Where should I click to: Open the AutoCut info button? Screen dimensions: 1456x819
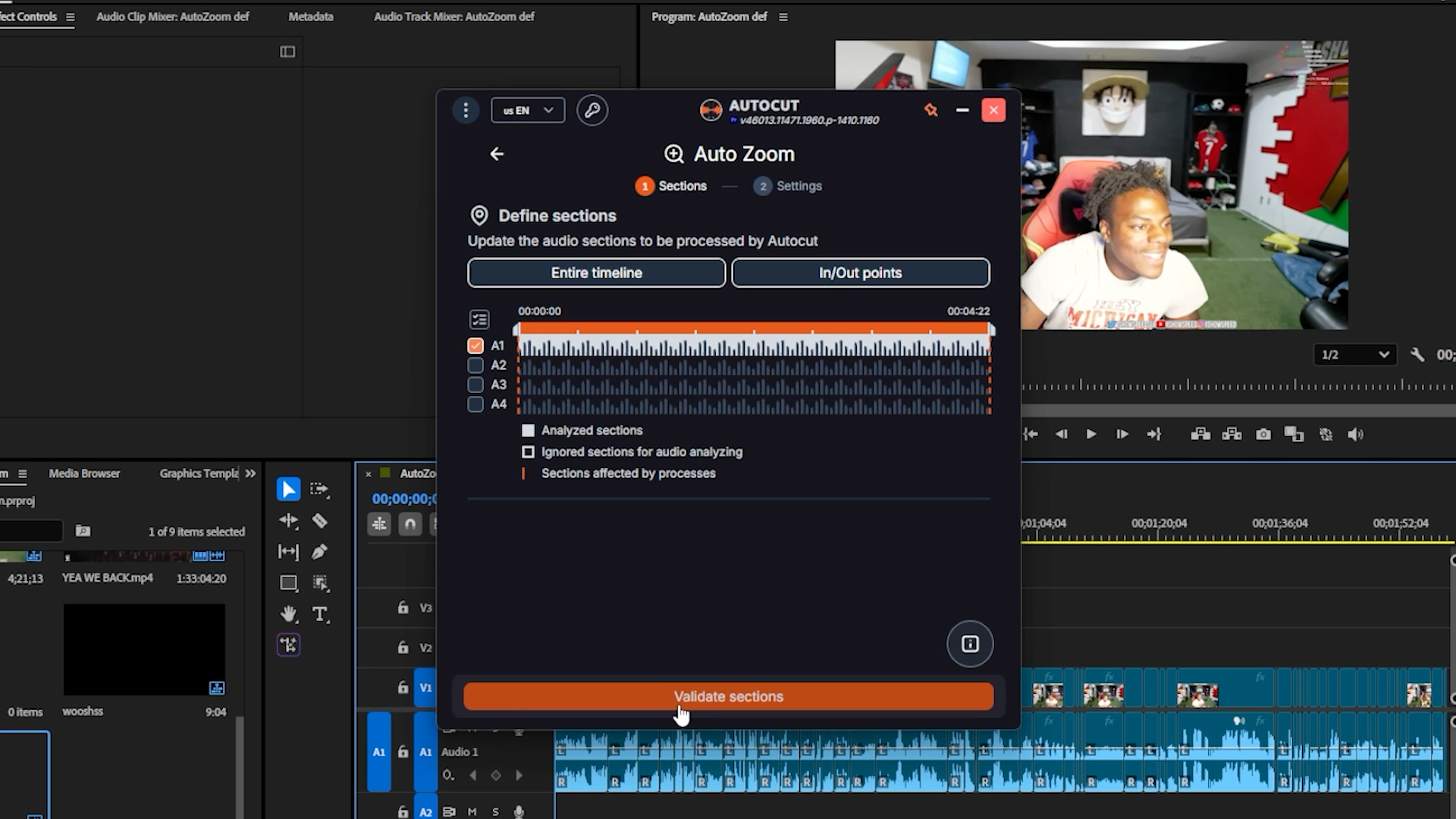970,644
